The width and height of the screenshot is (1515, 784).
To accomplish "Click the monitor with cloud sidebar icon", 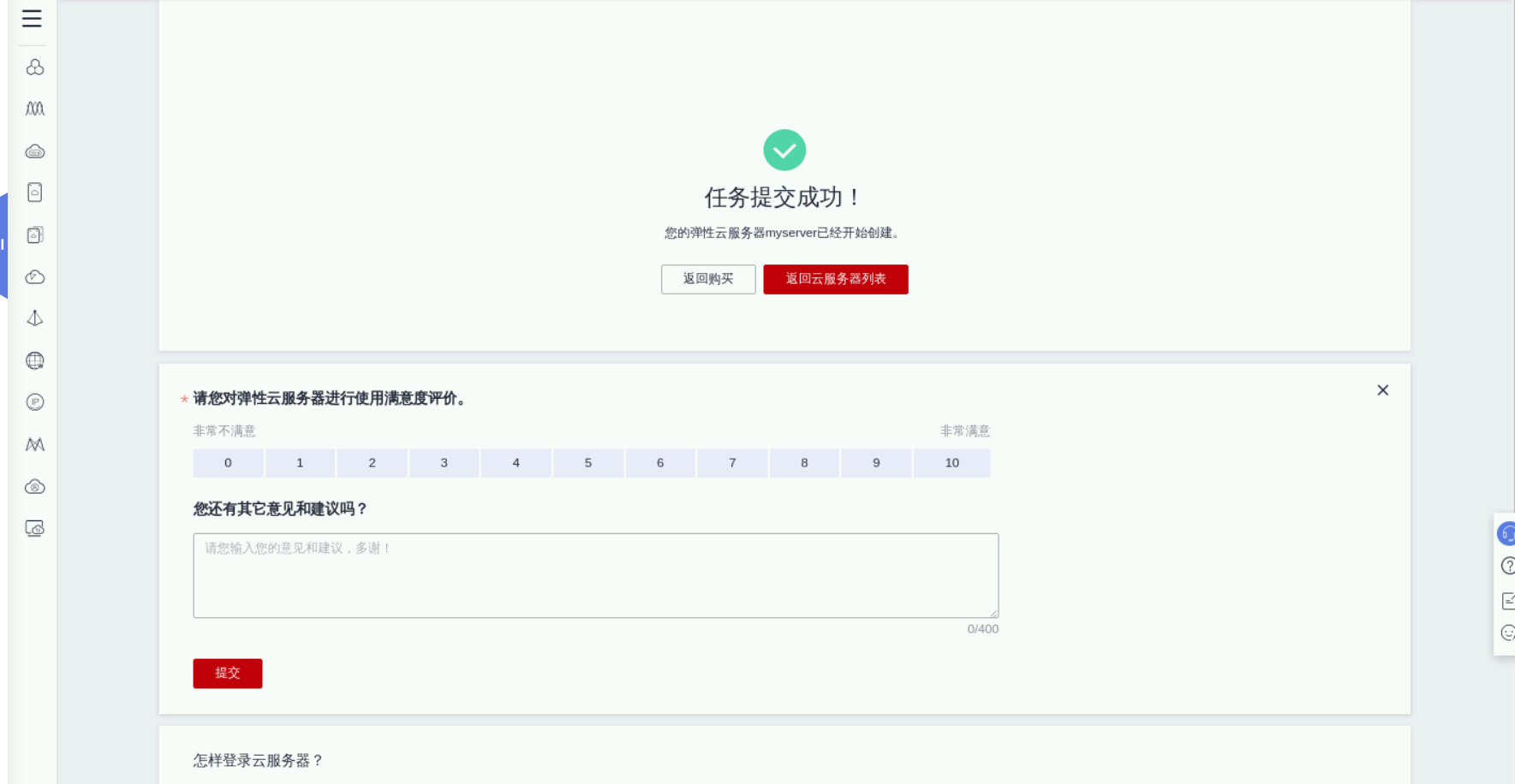I will 34,528.
